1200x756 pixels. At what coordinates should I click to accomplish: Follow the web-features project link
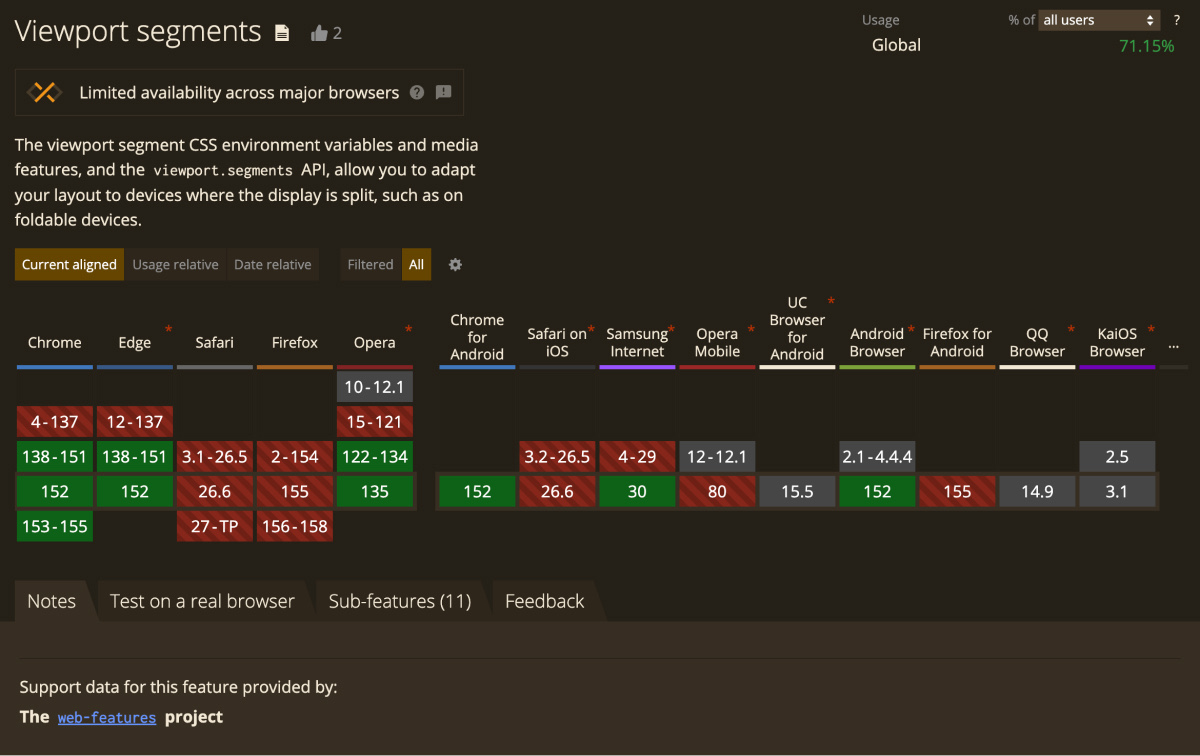(x=107, y=718)
